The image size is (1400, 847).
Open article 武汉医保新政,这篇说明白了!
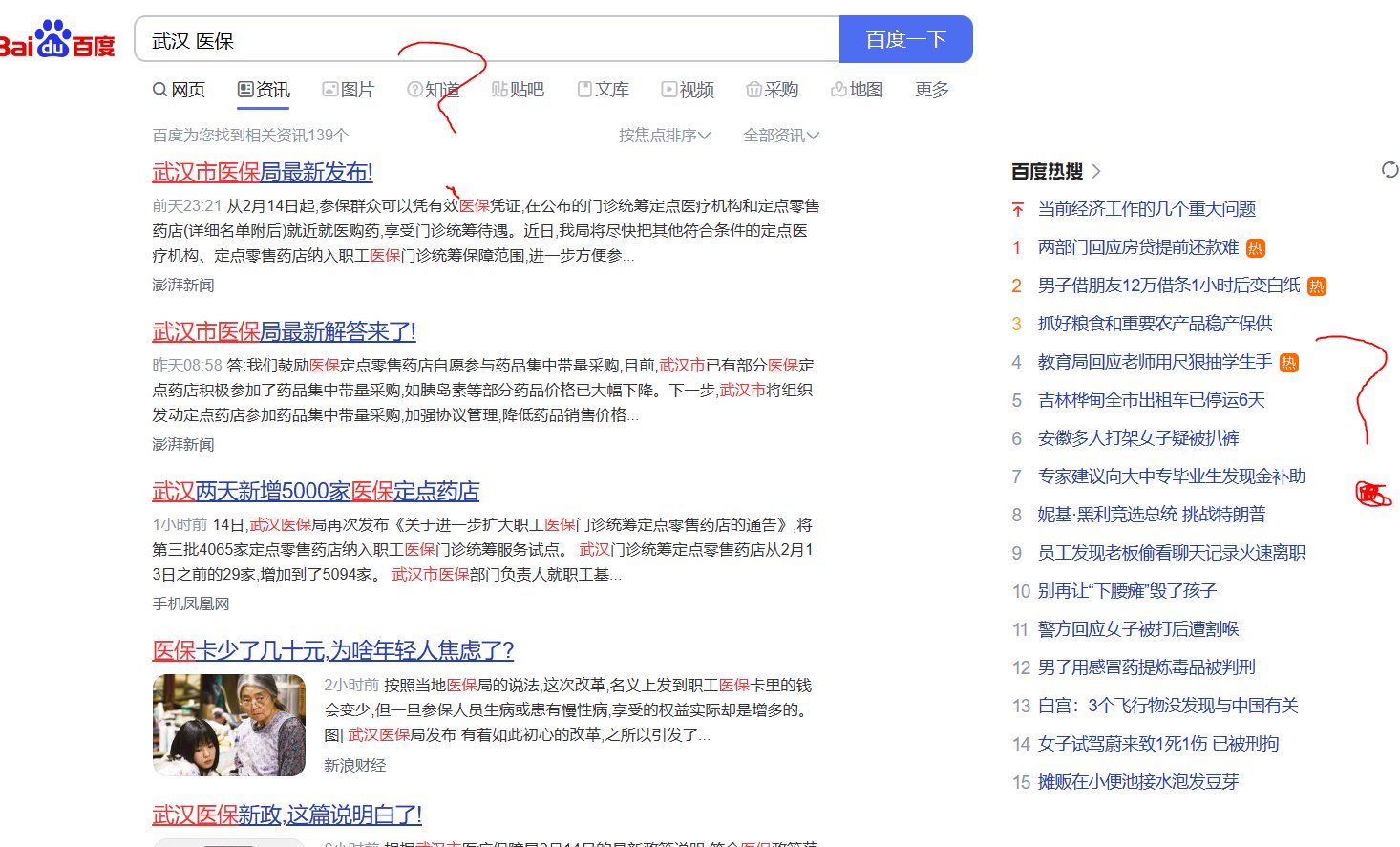(x=286, y=815)
